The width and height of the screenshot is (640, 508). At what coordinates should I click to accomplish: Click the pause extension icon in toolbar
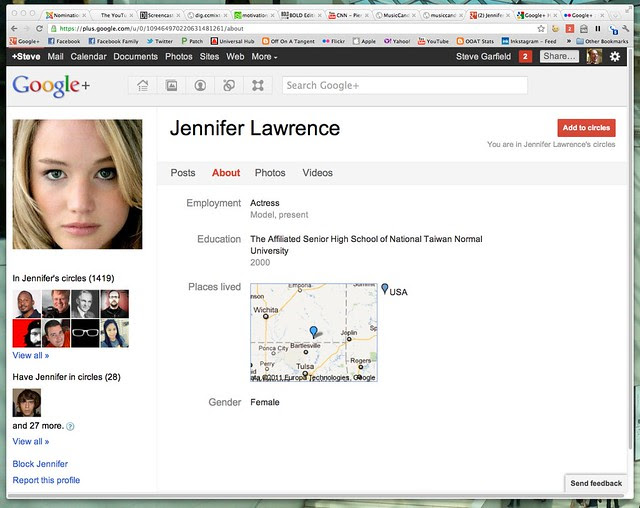pyautogui.click(x=598, y=29)
